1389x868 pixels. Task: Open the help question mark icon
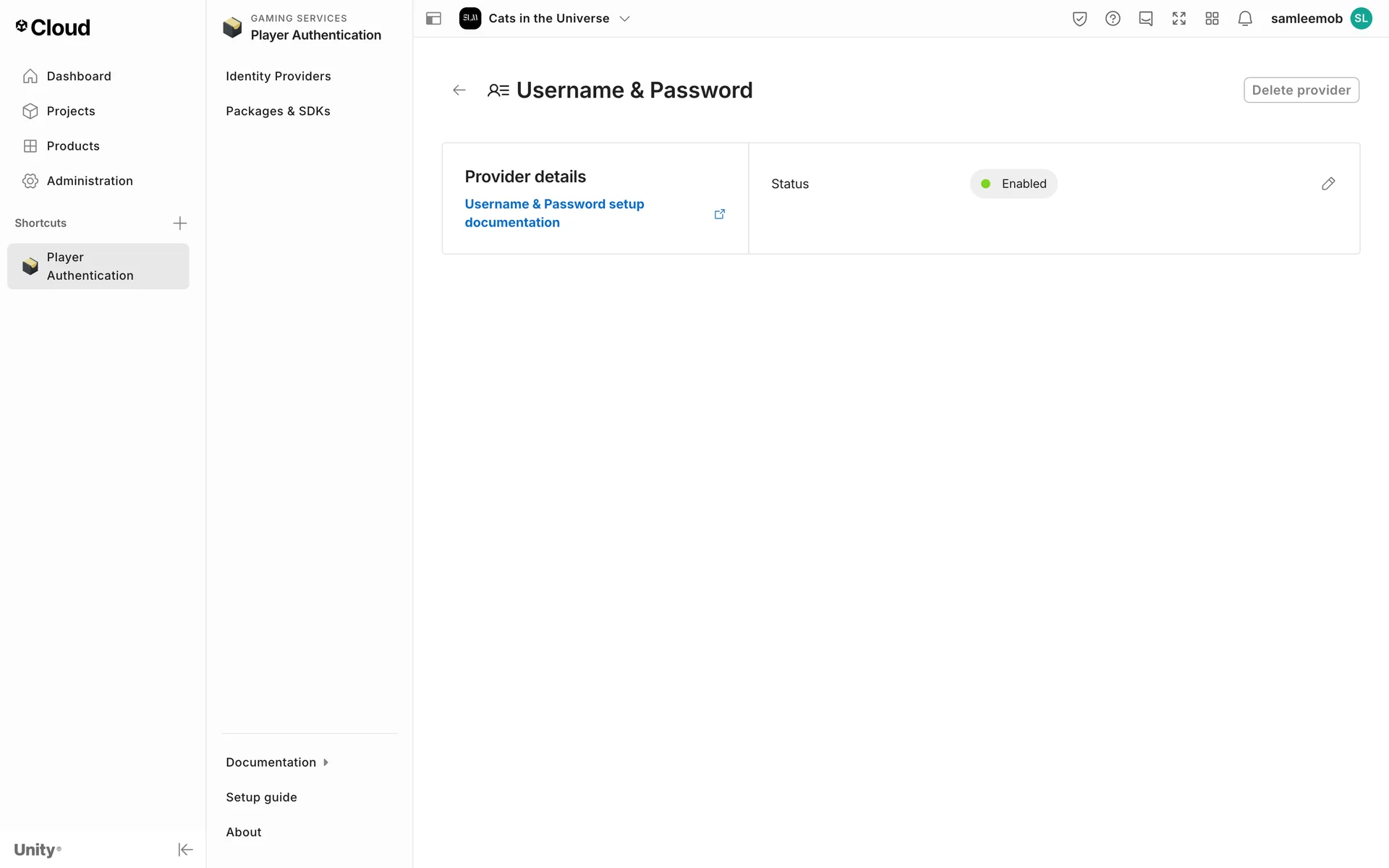(1113, 19)
